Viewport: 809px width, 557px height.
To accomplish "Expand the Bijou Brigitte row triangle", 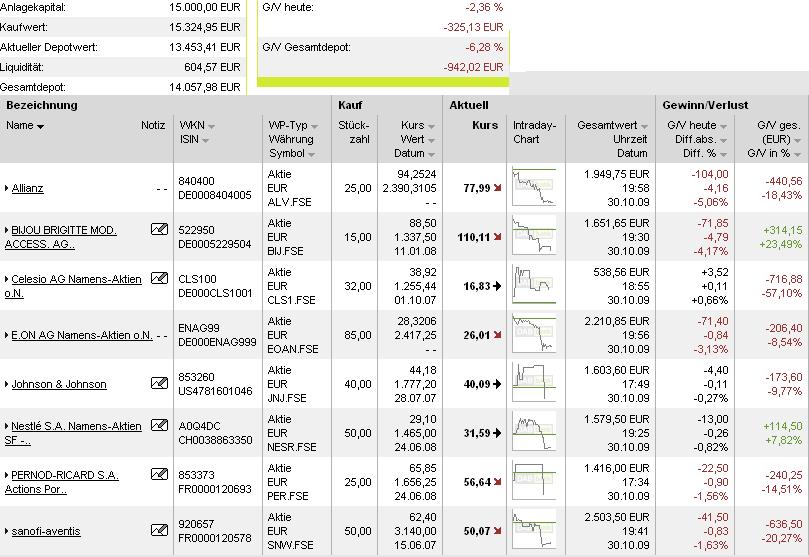I will (7, 230).
